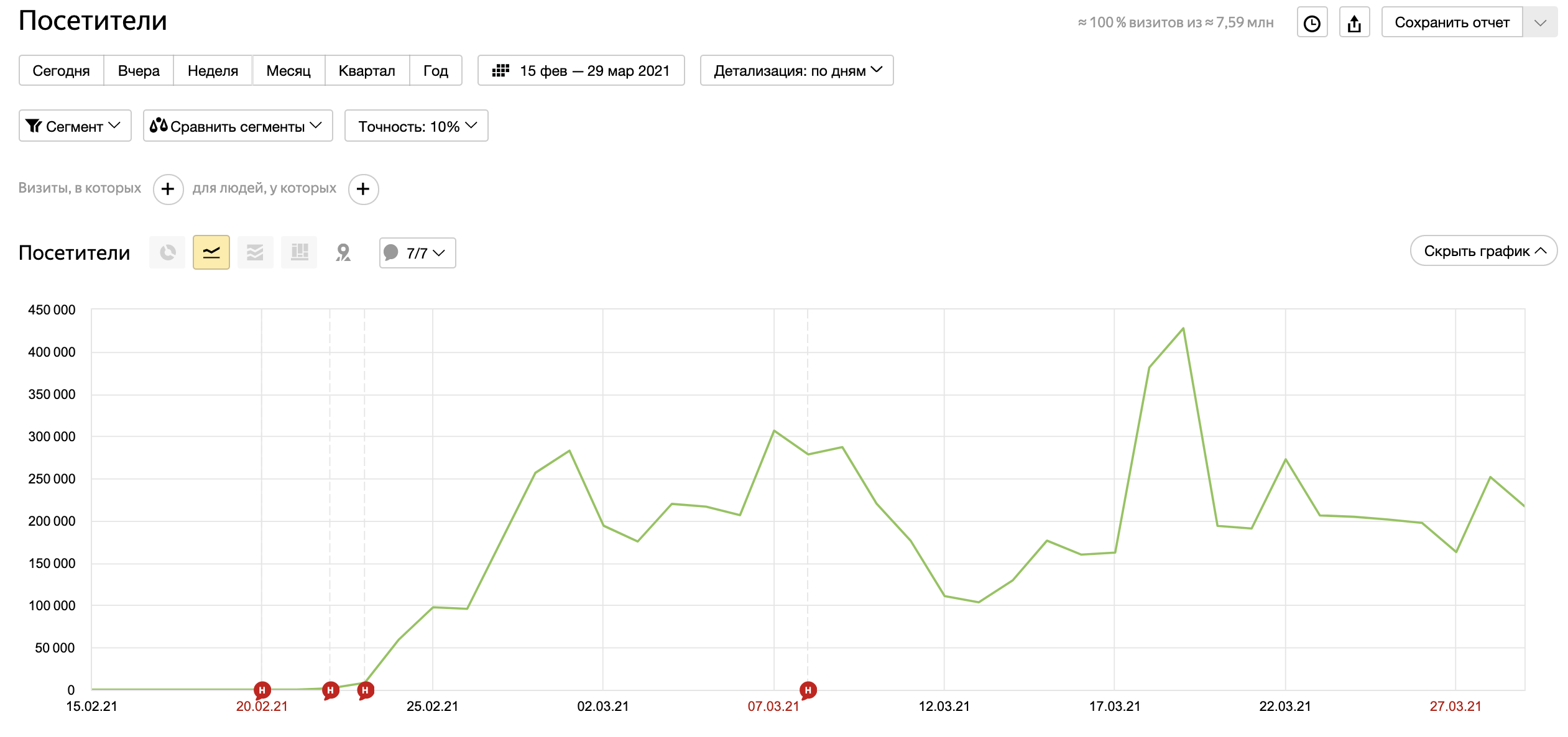Screen dimensions: 1568x737
Task: Collapse chart with Скрыть график
Action: [x=1483, y=251]
